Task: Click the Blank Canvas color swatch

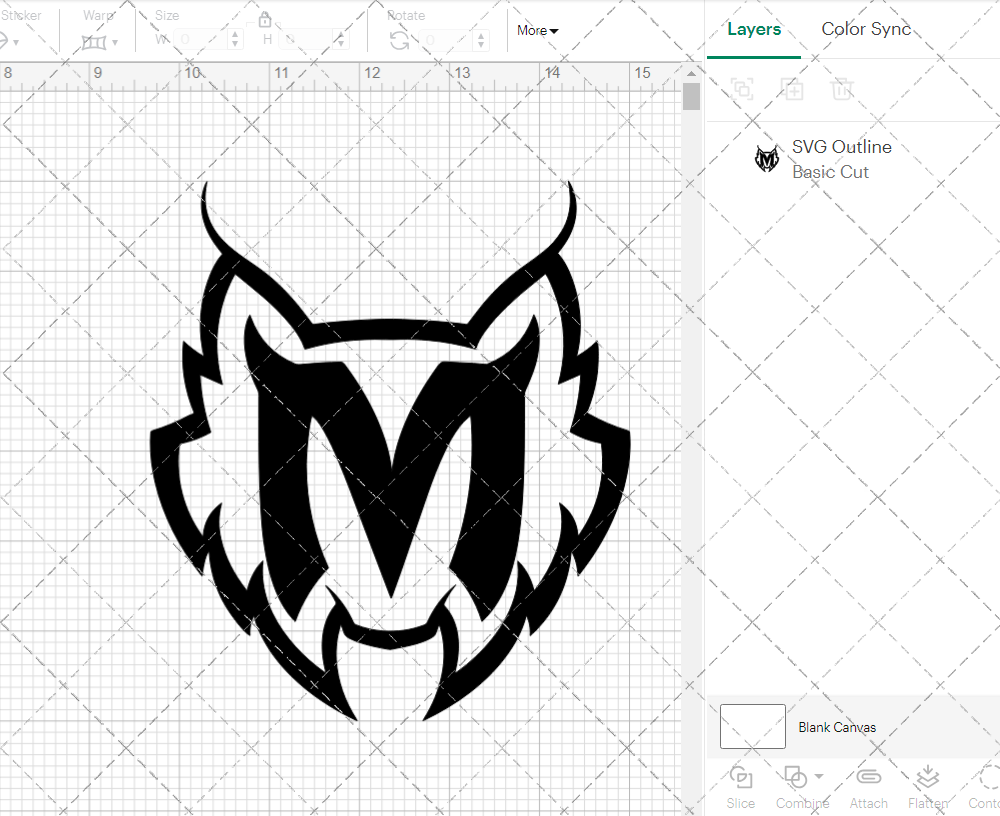Action: tap(752, 727)
